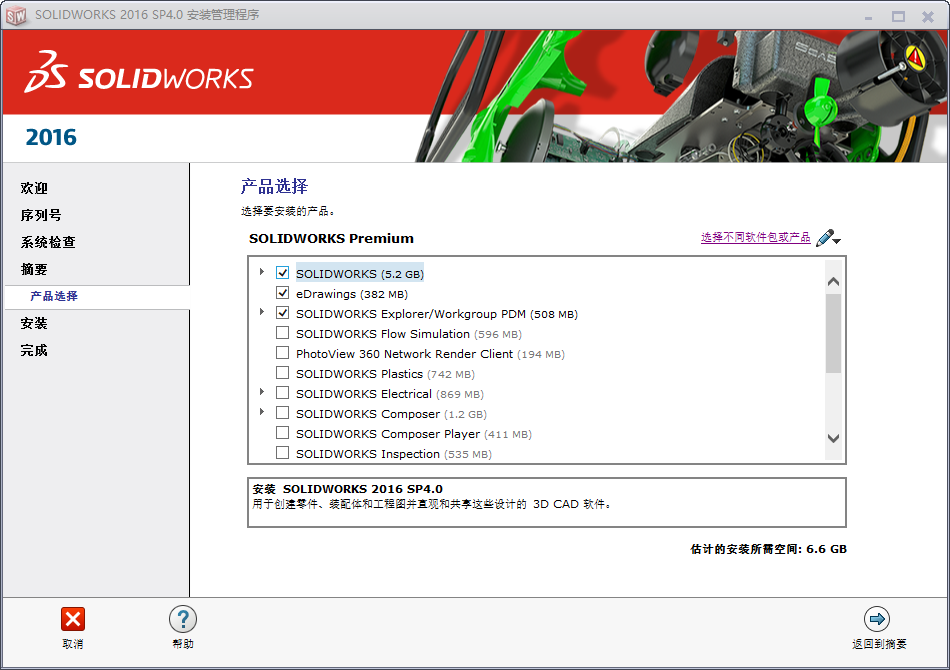Check the SOLIDWORKS Electrical checkbox
Viewport: 950px width, 670px height.
282,393
